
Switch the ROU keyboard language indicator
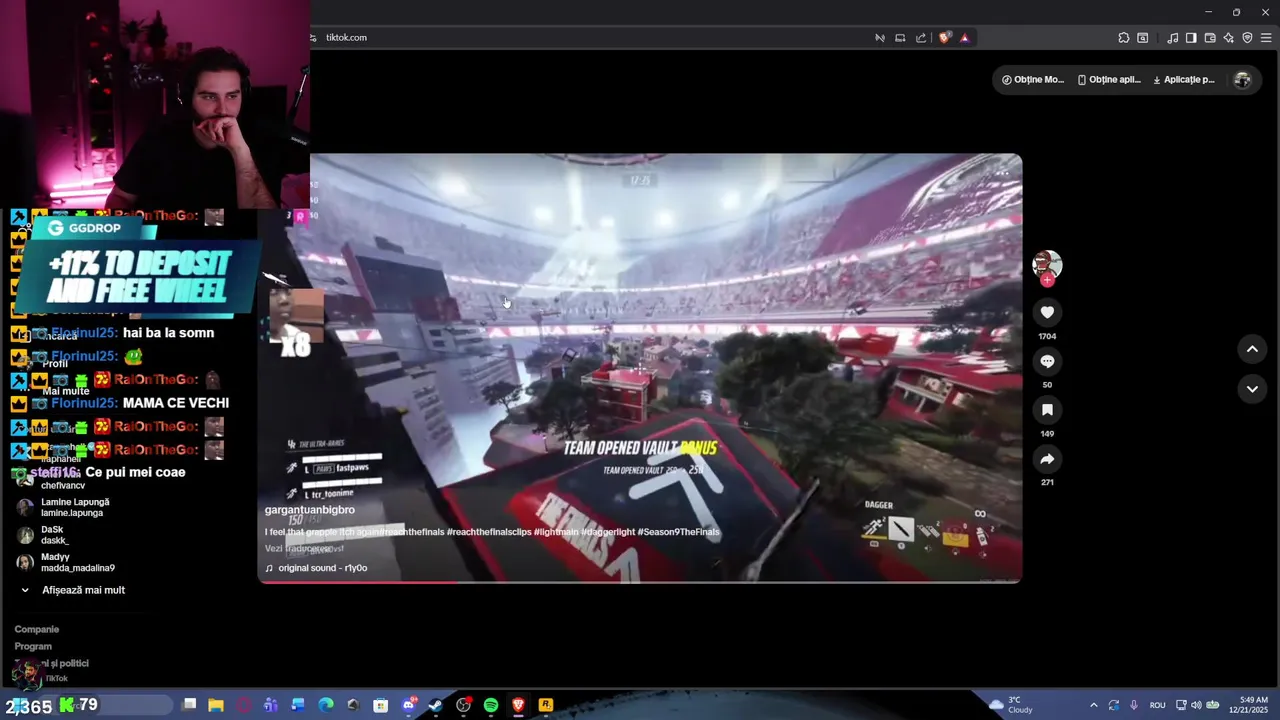1157,705
